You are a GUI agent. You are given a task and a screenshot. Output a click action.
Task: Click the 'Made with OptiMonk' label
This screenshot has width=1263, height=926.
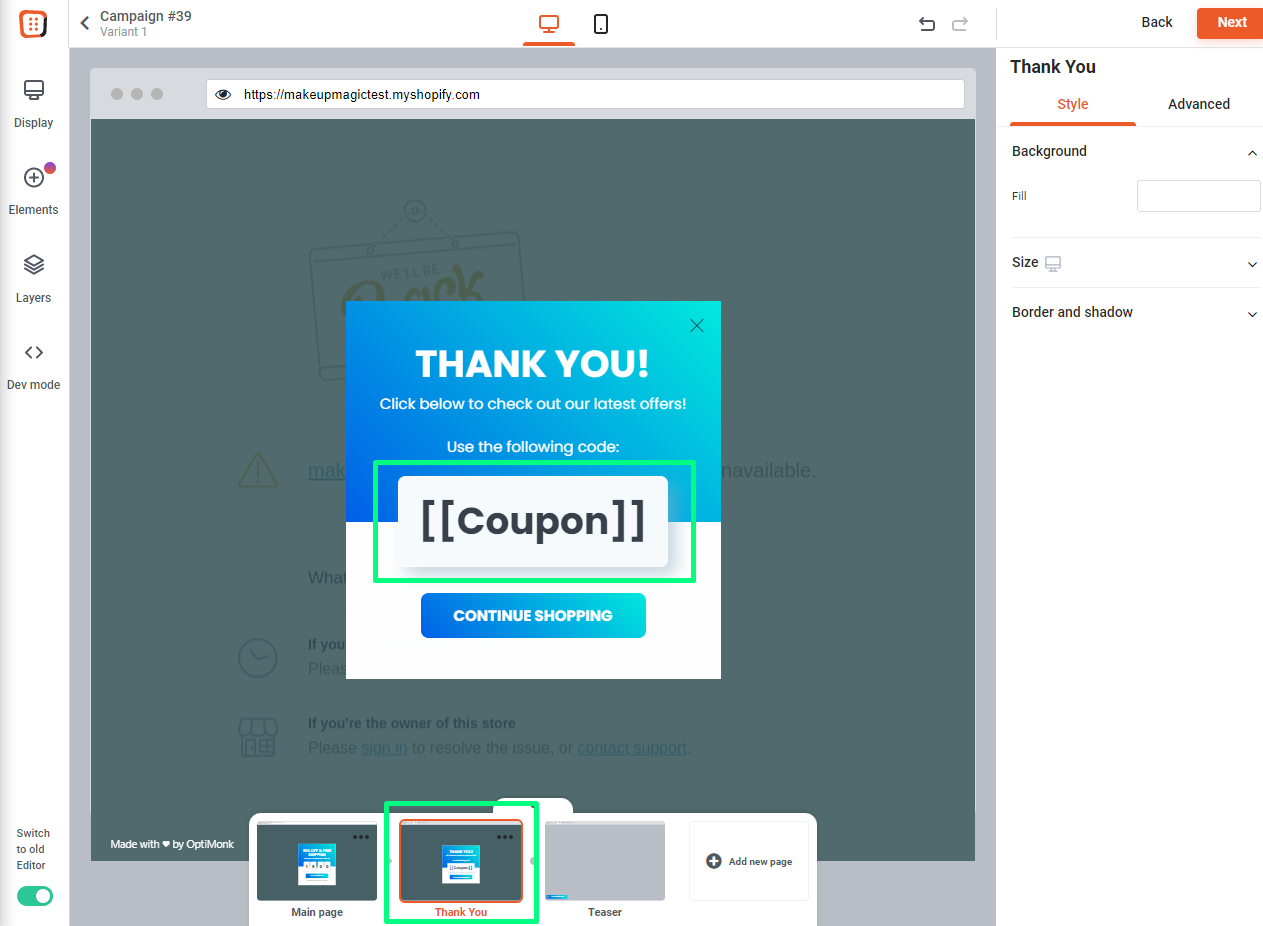click(172, 844)
